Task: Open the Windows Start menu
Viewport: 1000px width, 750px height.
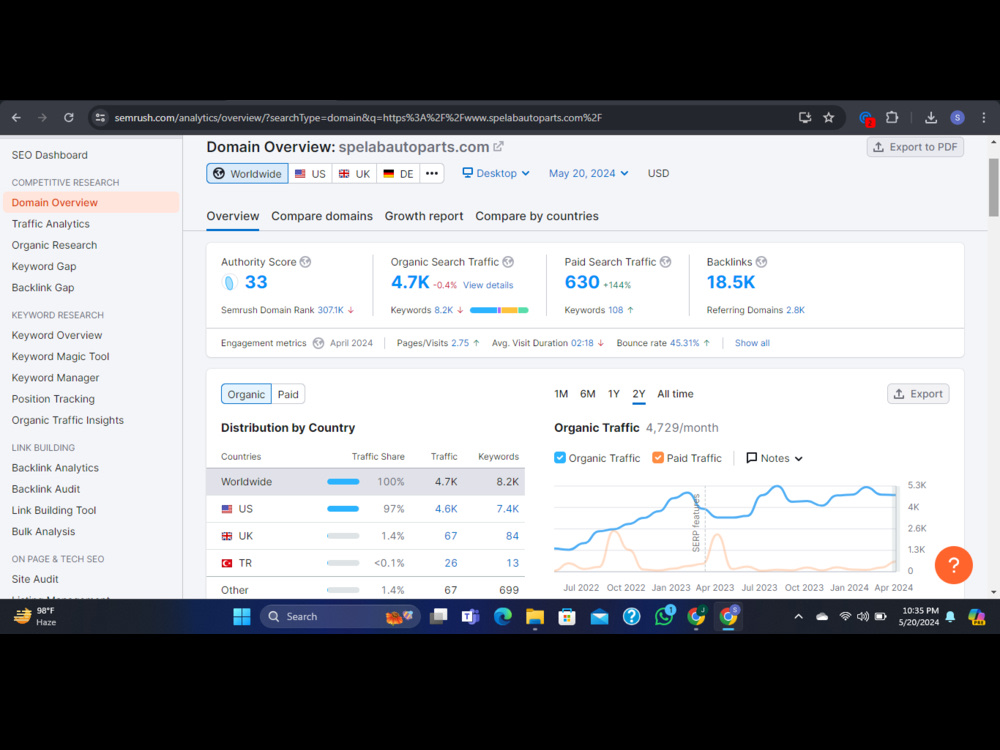Action: (242, 617)
